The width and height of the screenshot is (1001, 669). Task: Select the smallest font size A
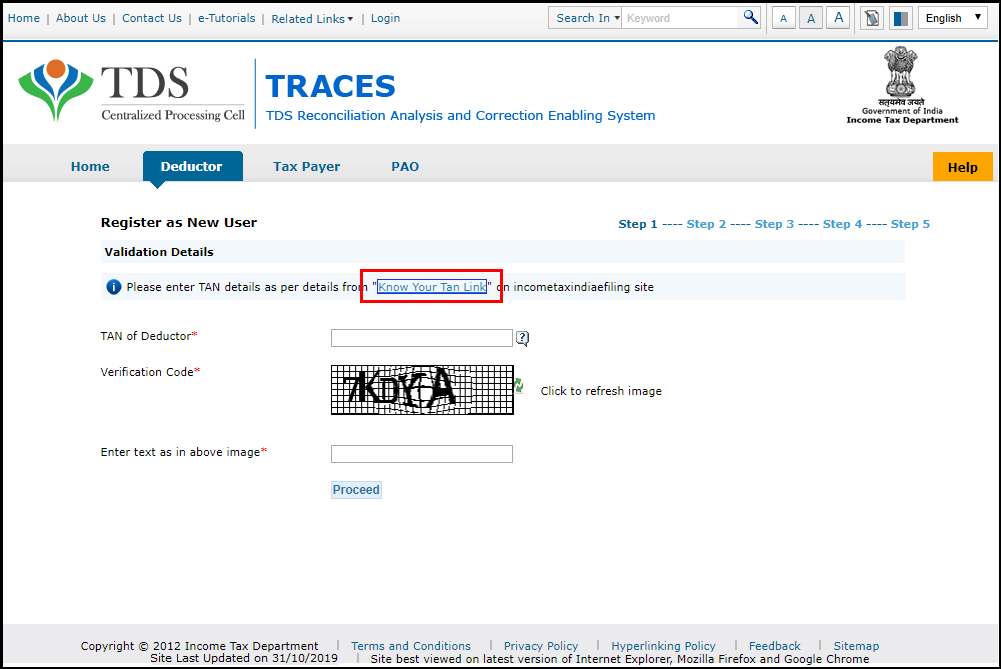(x=783, y=17)
